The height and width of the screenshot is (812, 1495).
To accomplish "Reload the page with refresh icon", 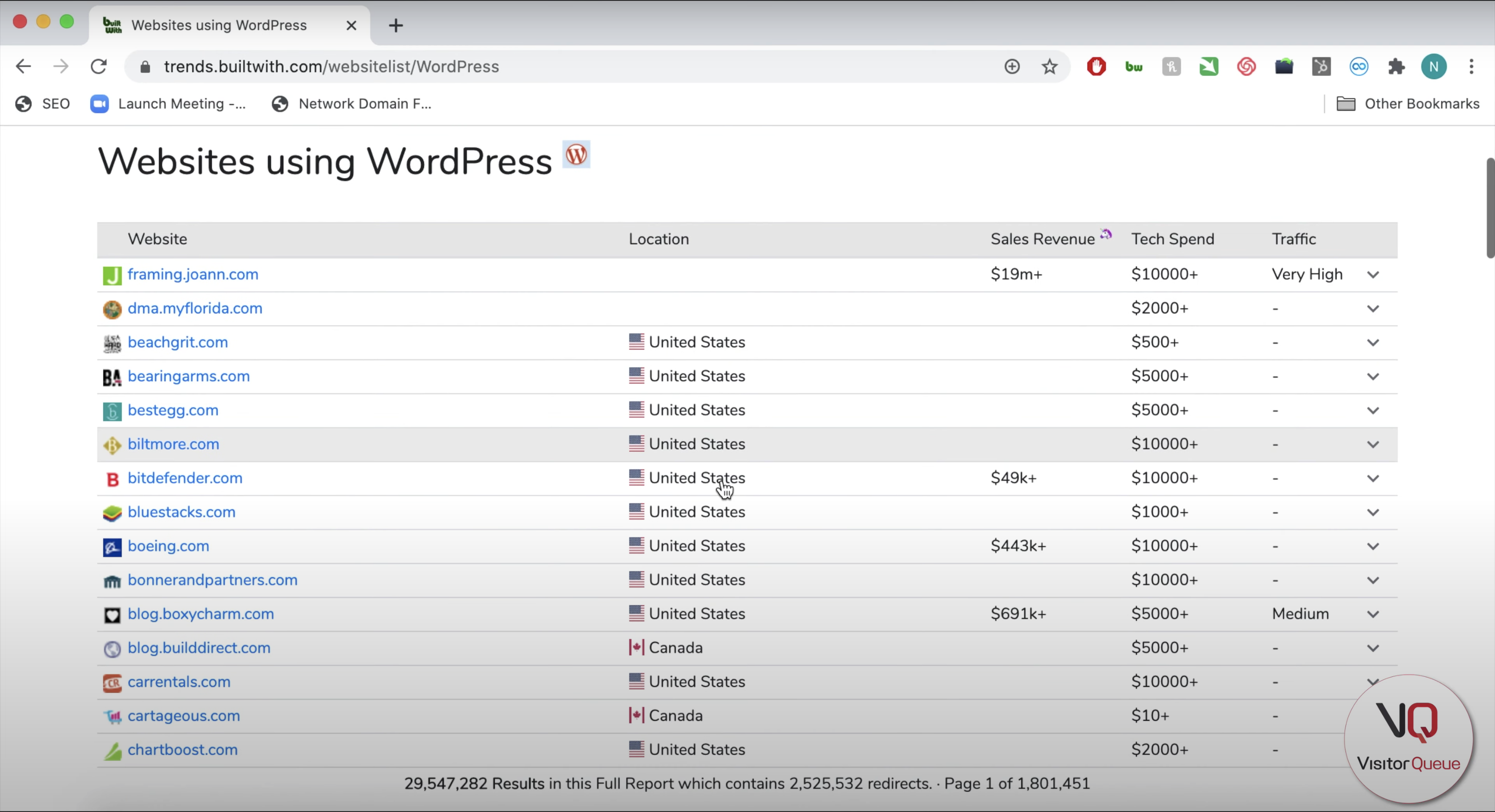I will coord(99,67).
